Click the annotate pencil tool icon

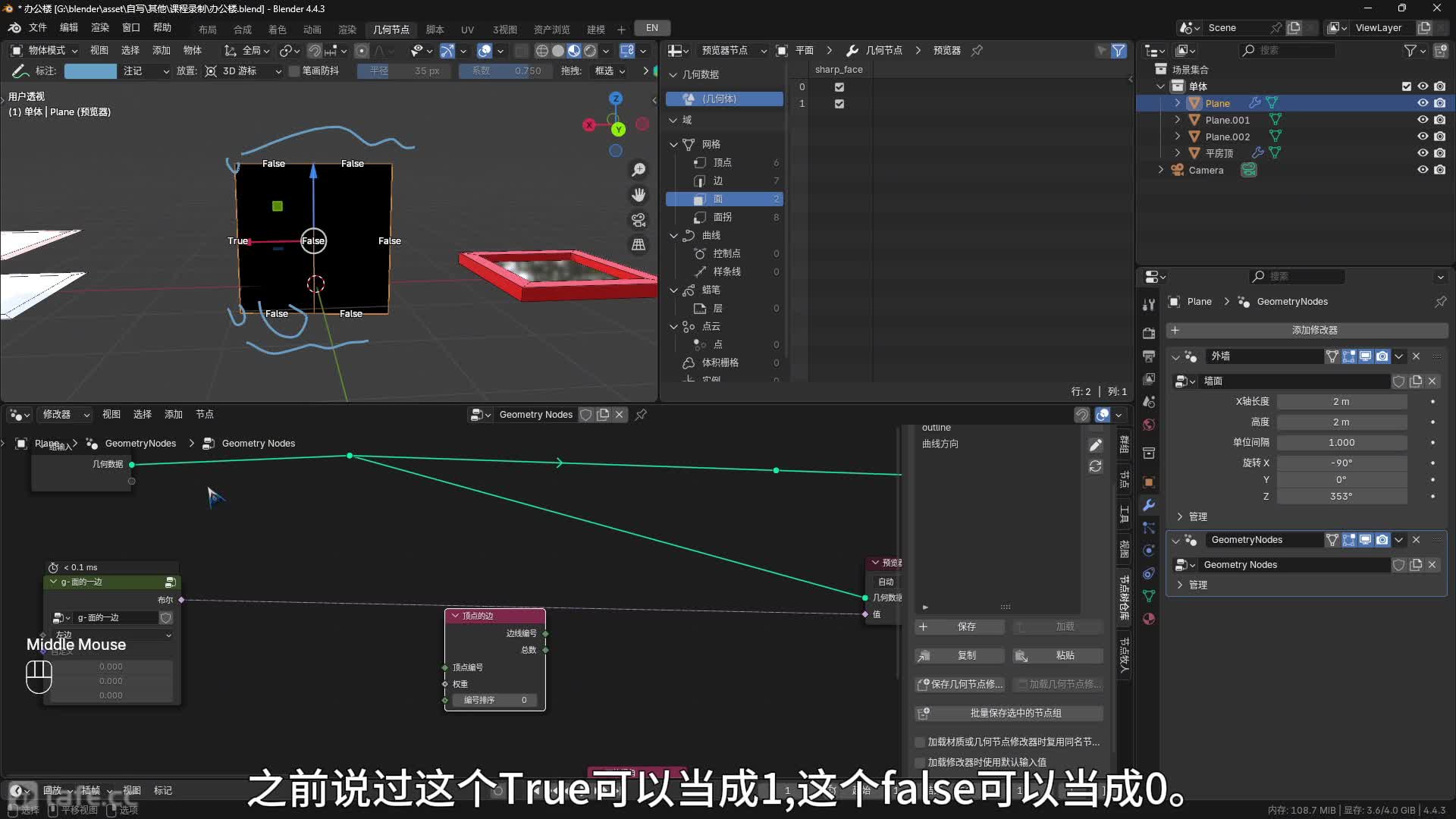point(20,71)
